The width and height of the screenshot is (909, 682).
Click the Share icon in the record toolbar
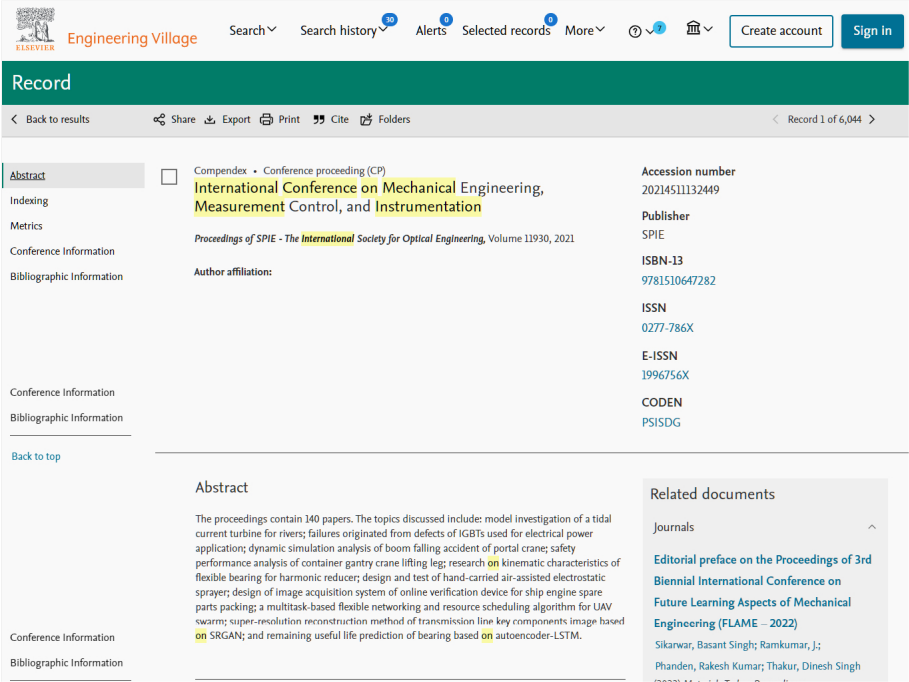click(x=159, y=119)
